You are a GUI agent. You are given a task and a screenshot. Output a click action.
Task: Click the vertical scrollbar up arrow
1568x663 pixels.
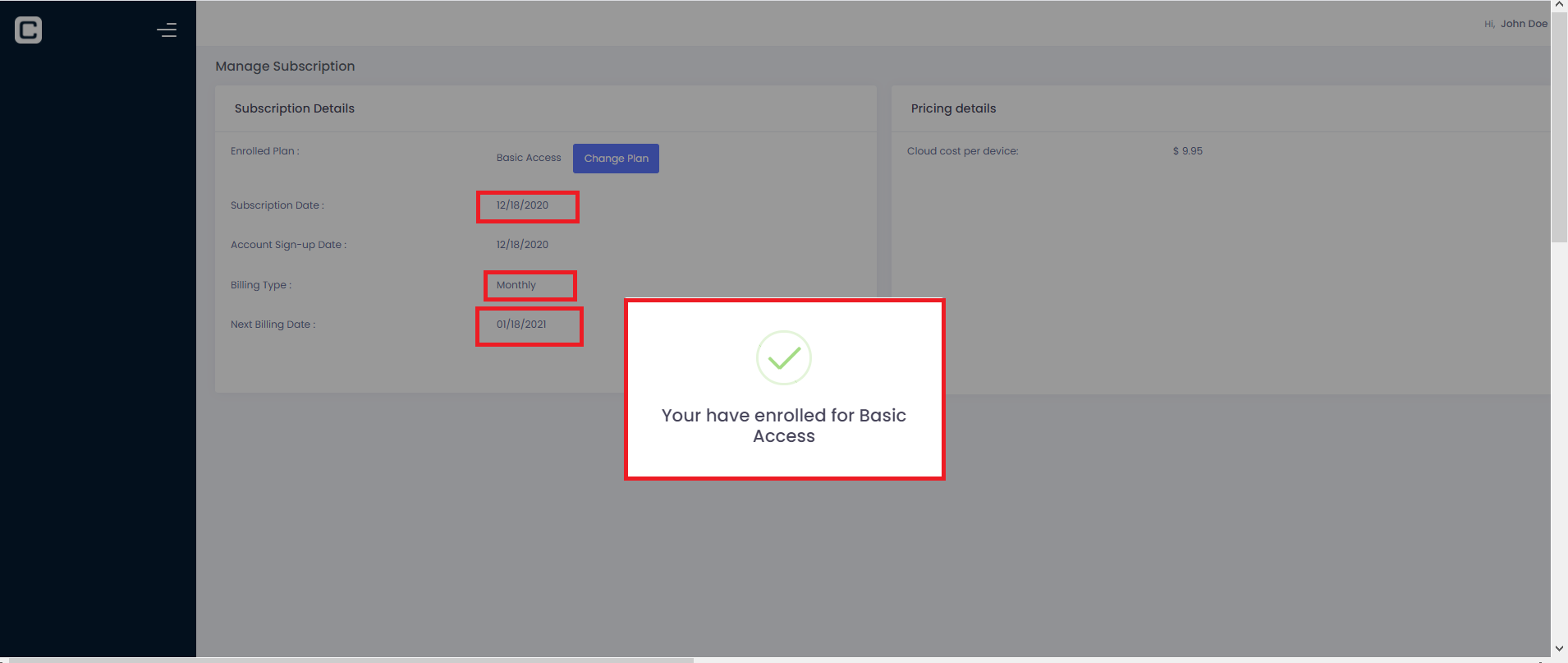pyautogui.click(x=1559, y=5)
